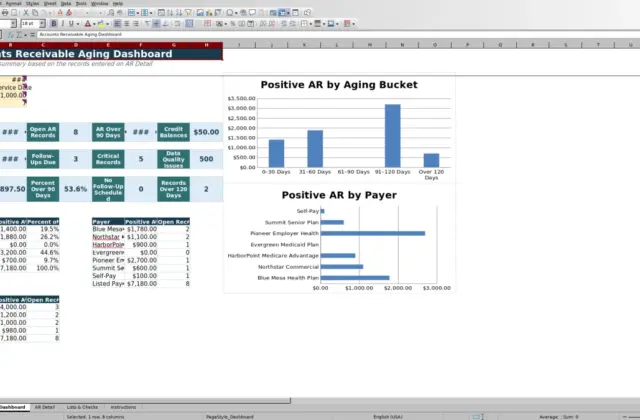Viewport: 640px width, 420px height.
Task: Open the Data menu
Action: tap(66, 3)
